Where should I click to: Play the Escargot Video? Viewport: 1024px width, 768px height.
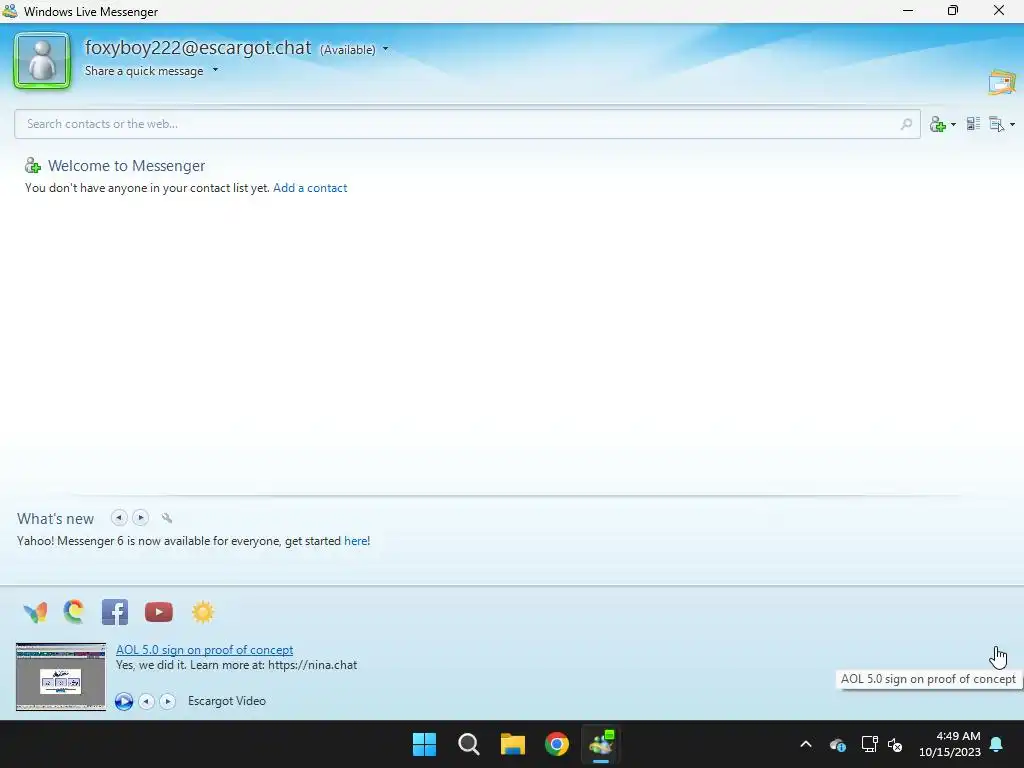tap(123, 701)
